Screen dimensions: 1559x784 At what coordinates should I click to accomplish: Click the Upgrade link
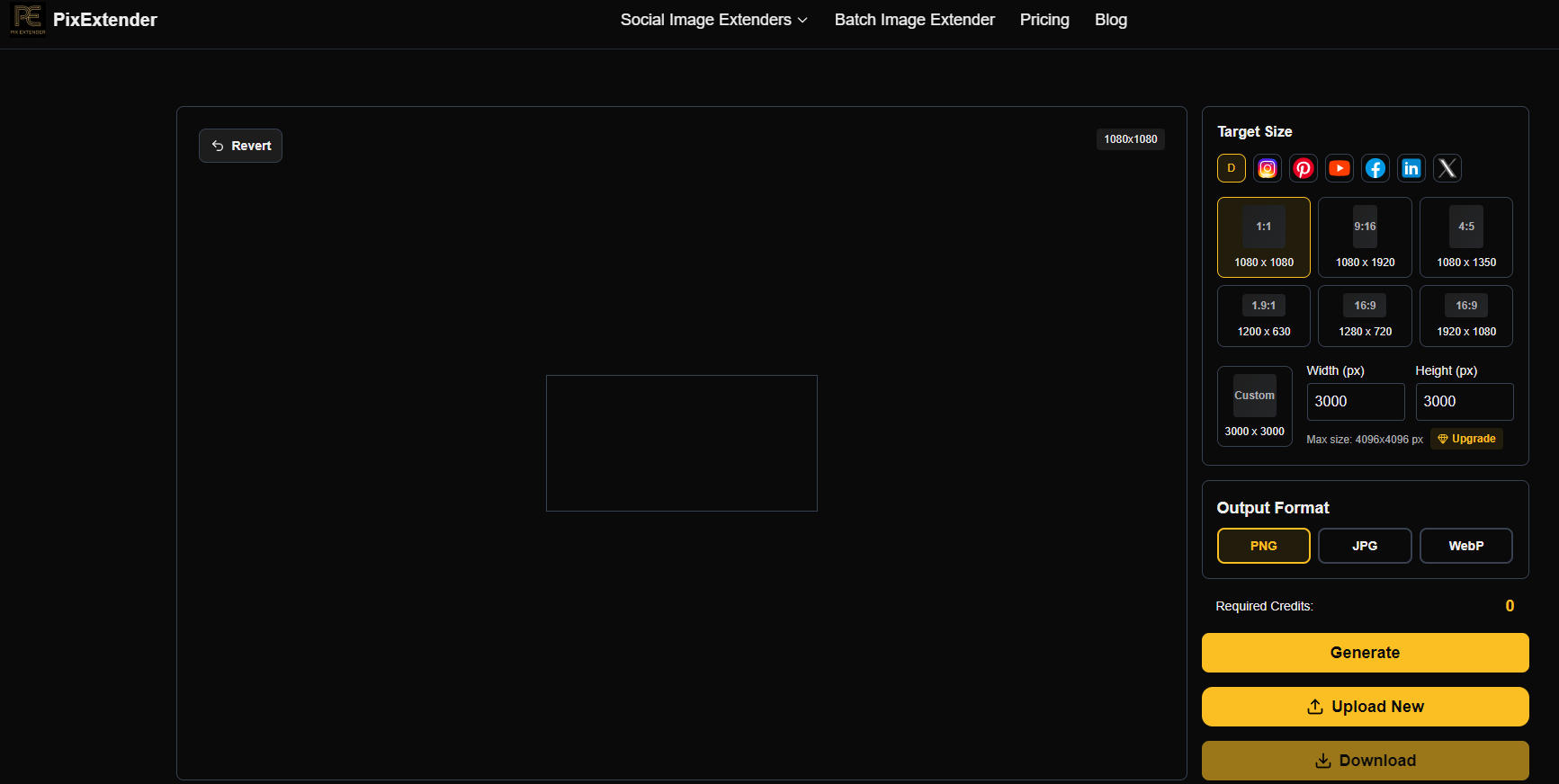(1466, 439)
